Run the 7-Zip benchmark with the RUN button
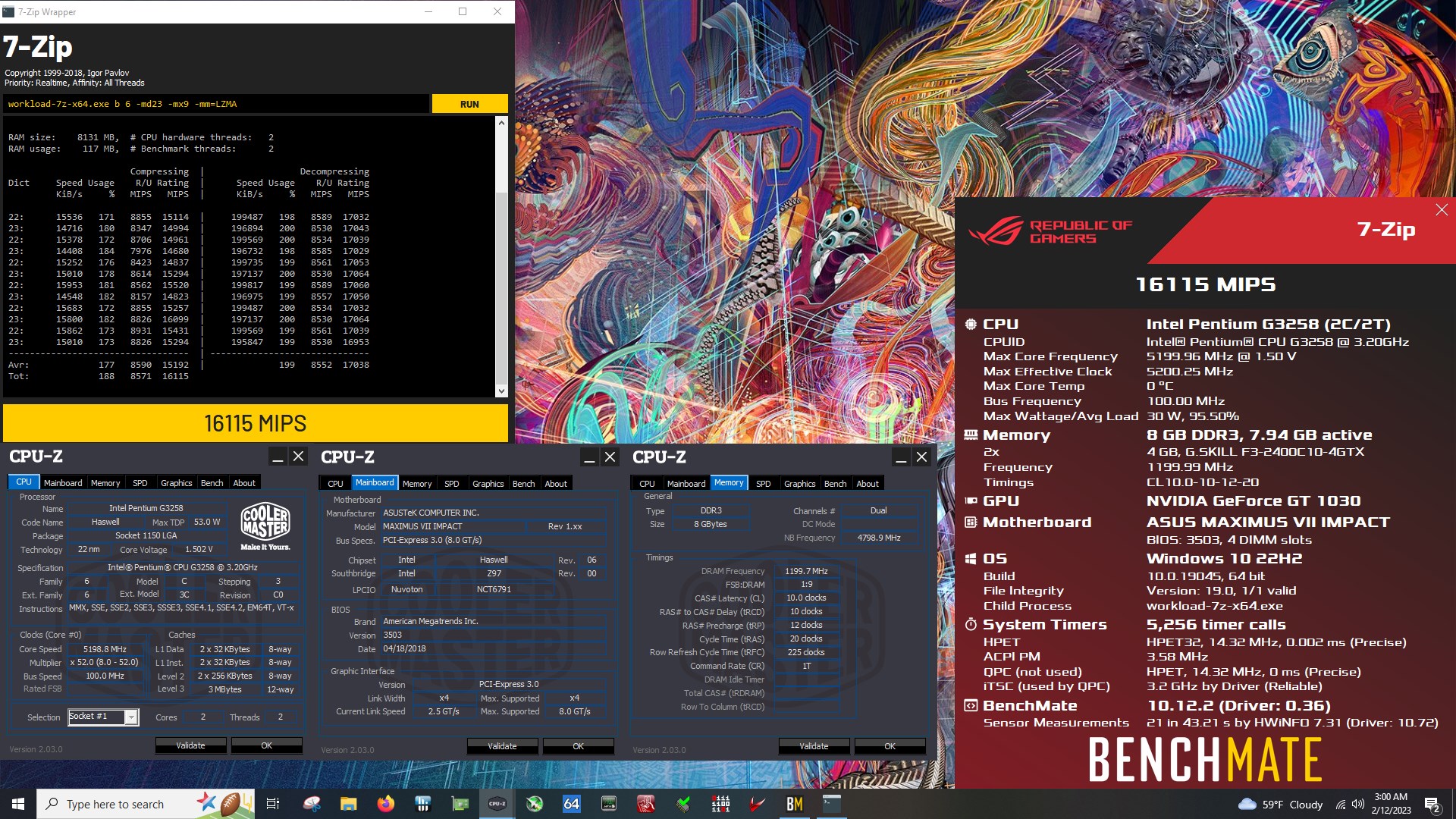Screen dimensions: 1456x819 (x=469, y=104)
